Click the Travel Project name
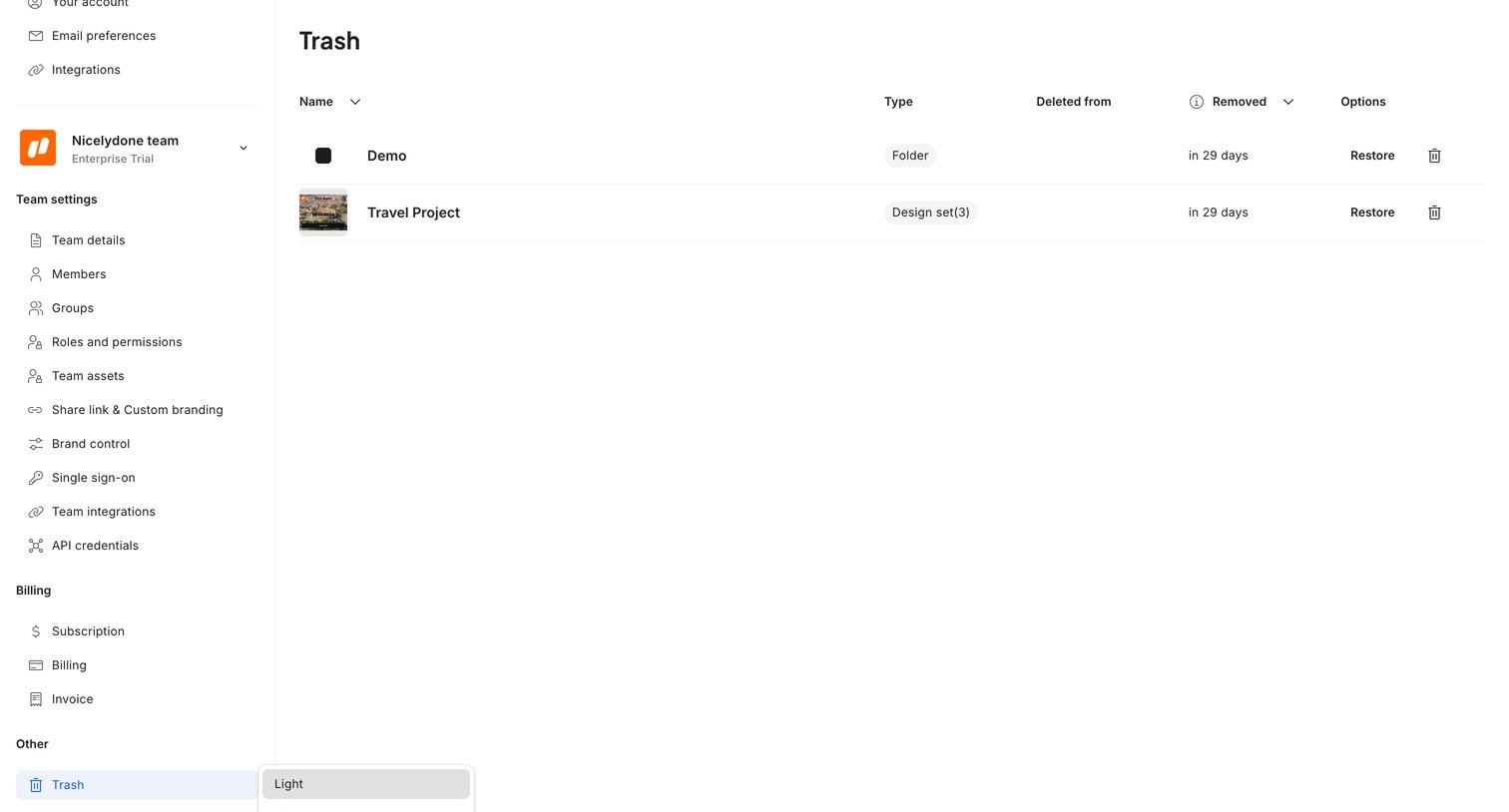The height and width of the screenshot is (812, 1509). pos(413,212)
